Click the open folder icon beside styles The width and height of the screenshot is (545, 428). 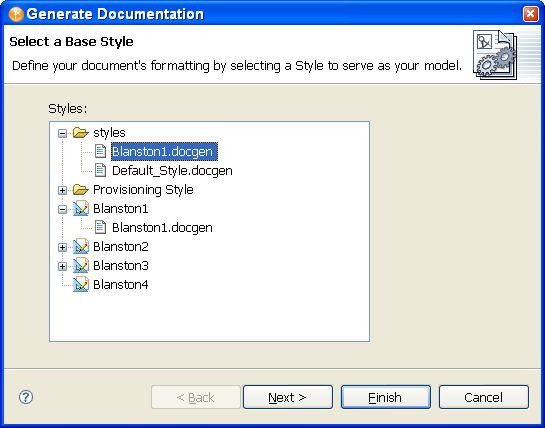81,132
